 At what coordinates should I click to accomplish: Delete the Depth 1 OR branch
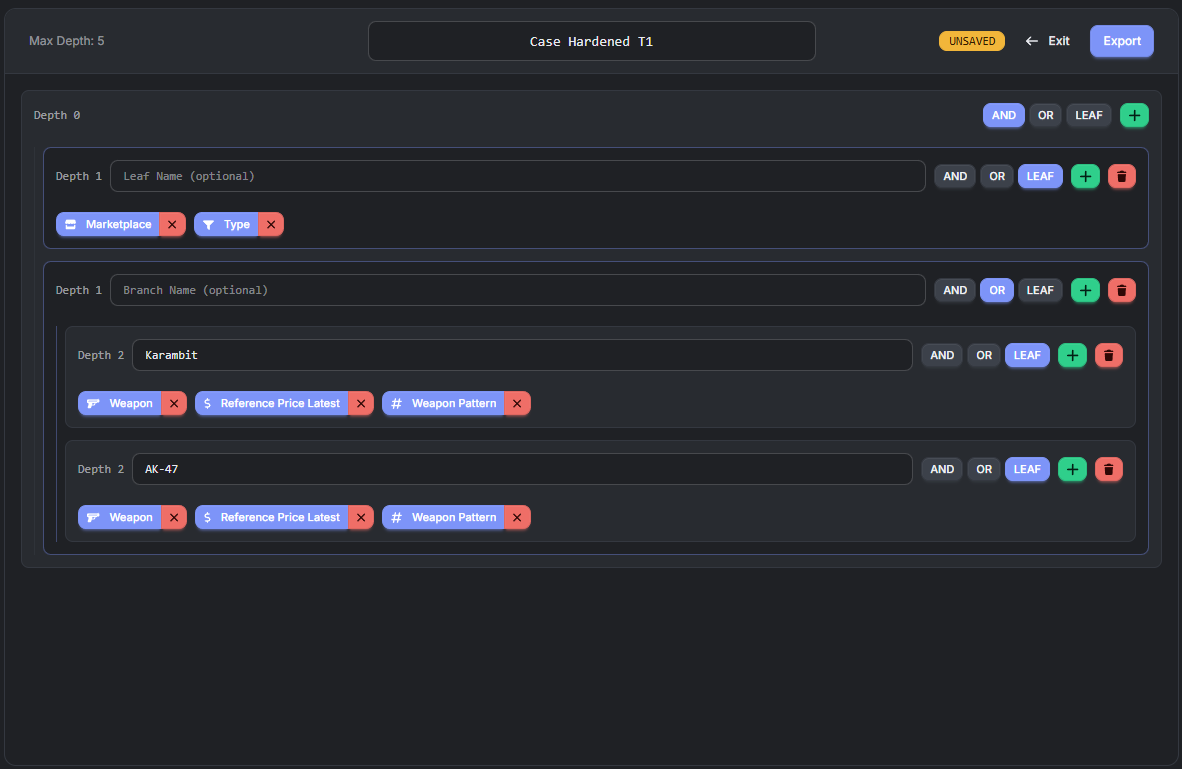(1121, 290)
